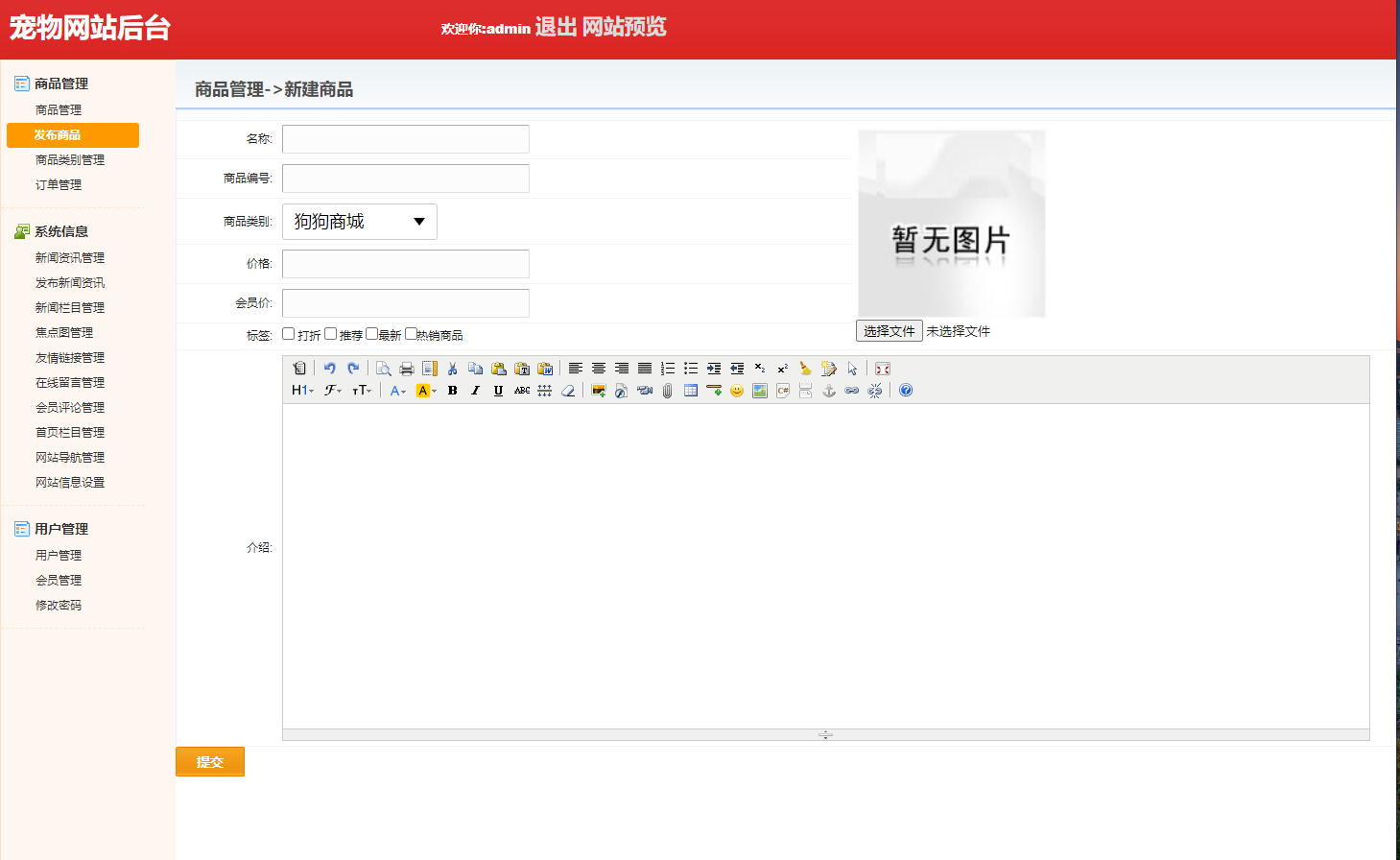Click the 提交 submit button
This screenshot has width=1400, height=860.
[210, 761]
